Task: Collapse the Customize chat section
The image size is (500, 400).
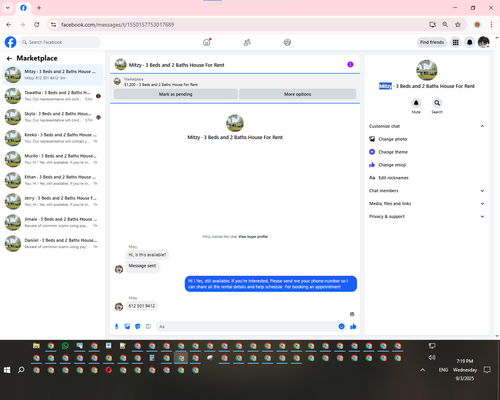Action: pyautogui.click(x=426, y=126)
